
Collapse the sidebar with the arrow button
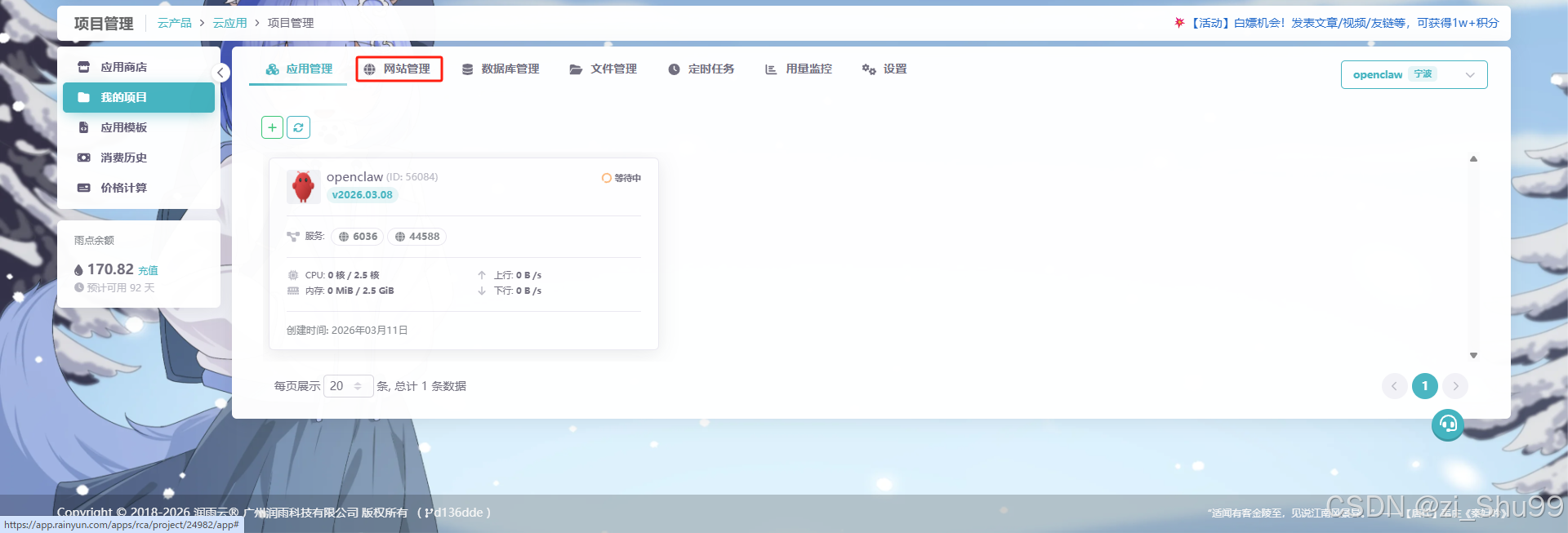[x=220, y=73]
